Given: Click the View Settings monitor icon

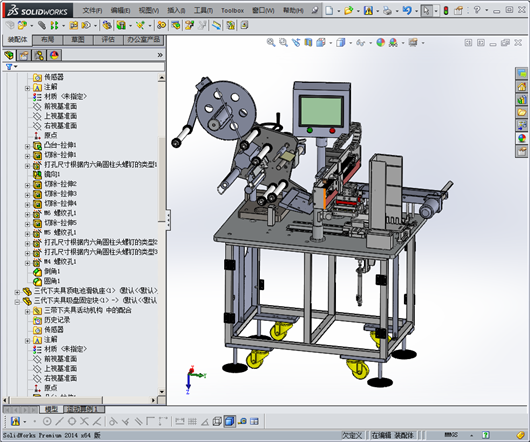Looking at the screenshot, I should (413, 42).
